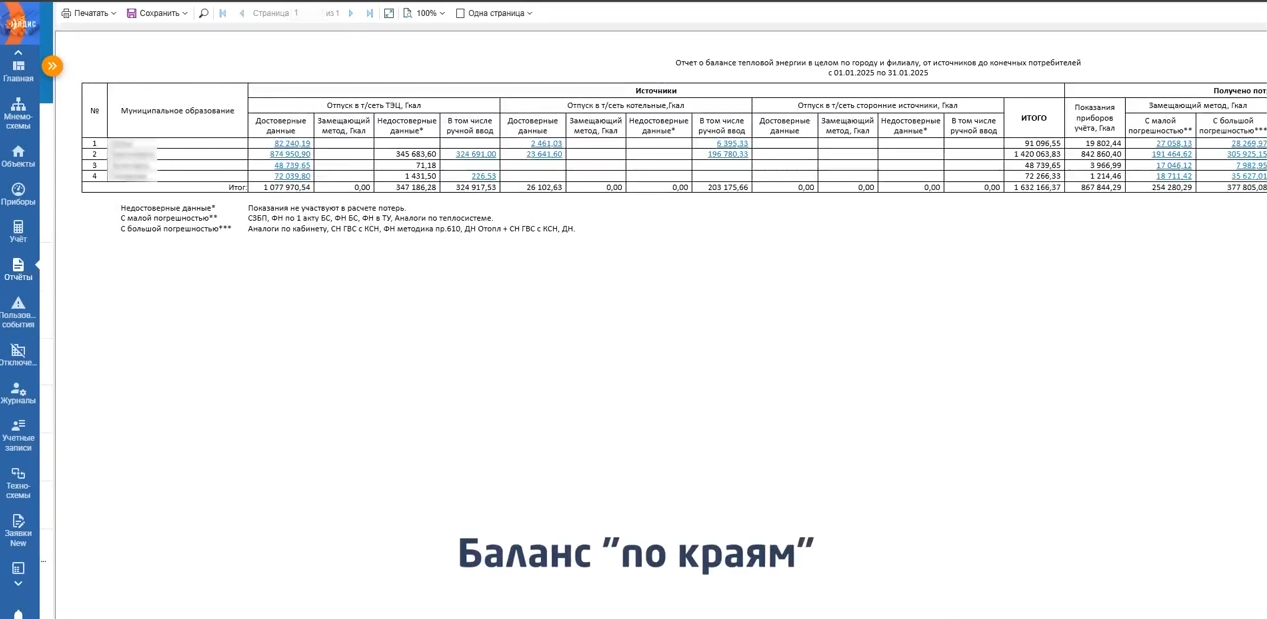Expand the orange sidebar panel arrow
This screenshot has height=619, width=1267.
[52, 66]
